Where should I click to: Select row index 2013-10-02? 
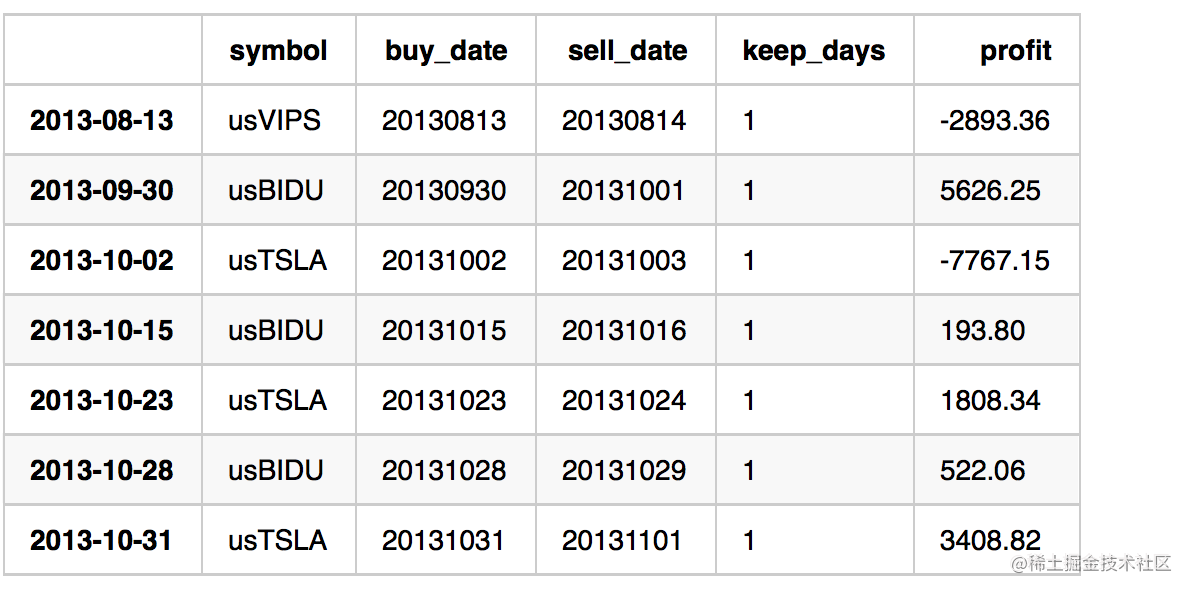point(102,261)
